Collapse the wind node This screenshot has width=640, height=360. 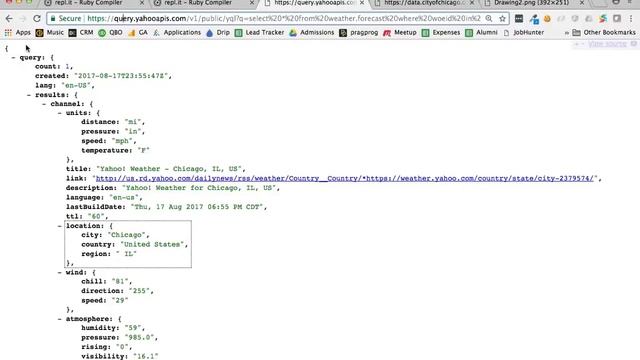click(x=60, y=272)
